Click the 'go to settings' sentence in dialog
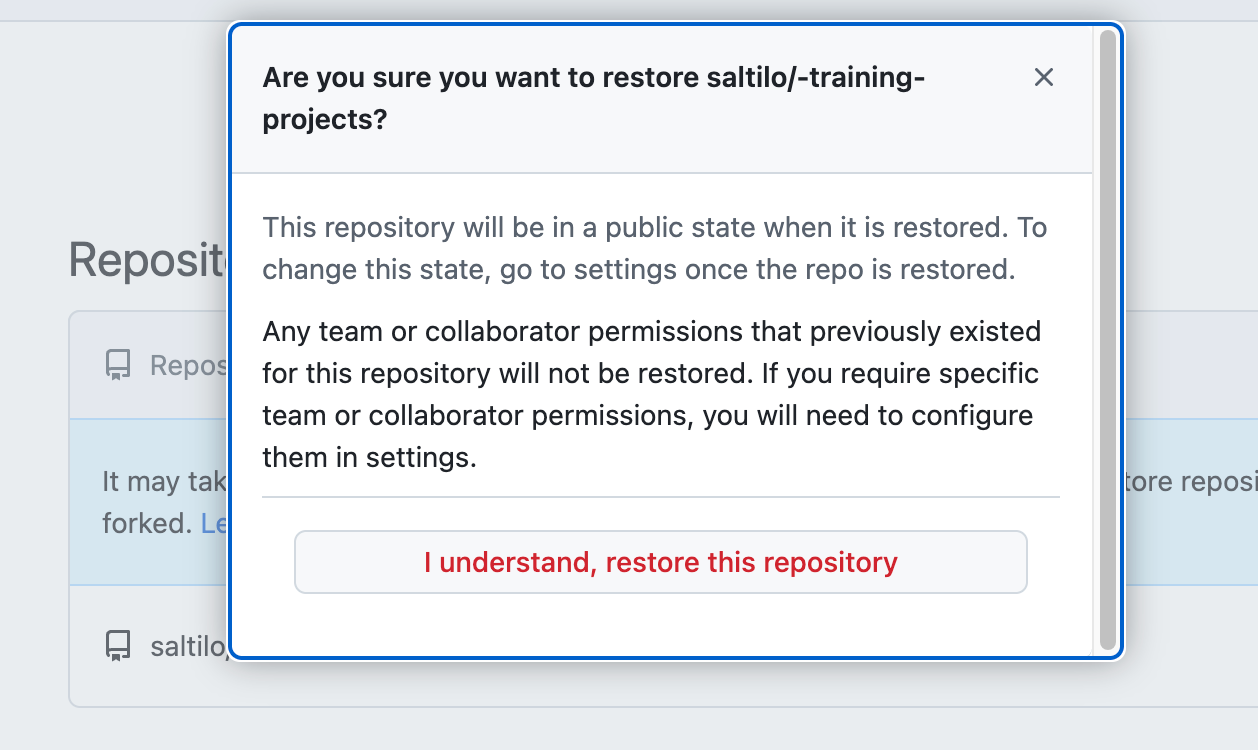 pyautogui.click(x=639, y=270)
